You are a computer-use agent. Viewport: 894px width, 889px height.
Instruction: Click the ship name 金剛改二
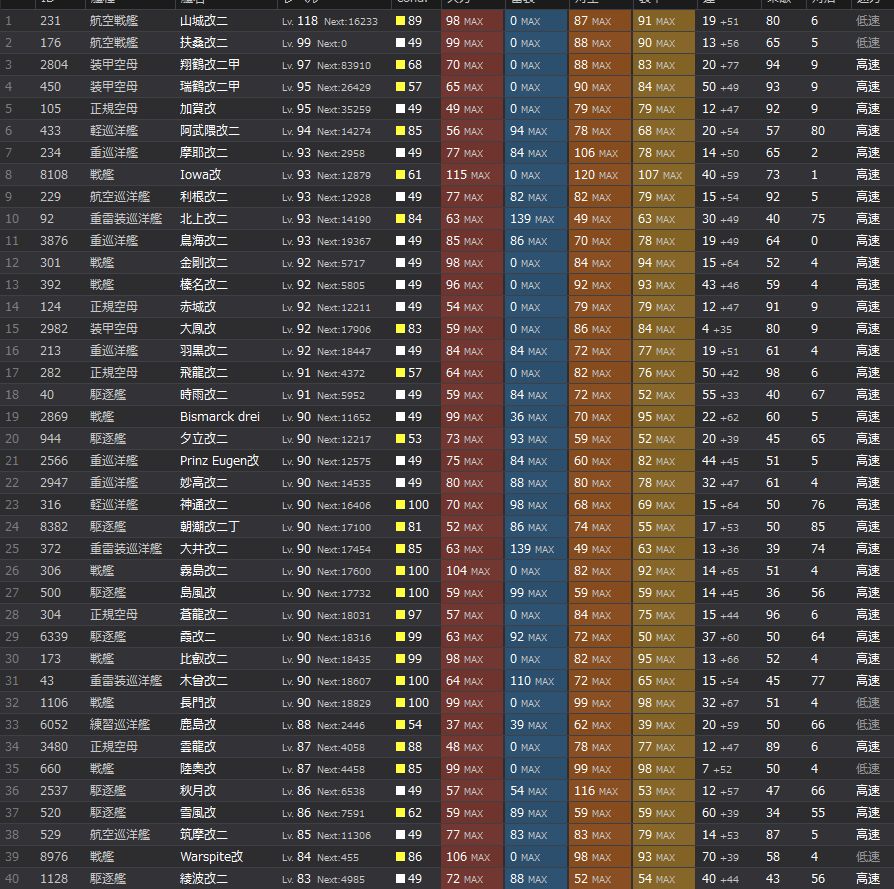[204, 263]
